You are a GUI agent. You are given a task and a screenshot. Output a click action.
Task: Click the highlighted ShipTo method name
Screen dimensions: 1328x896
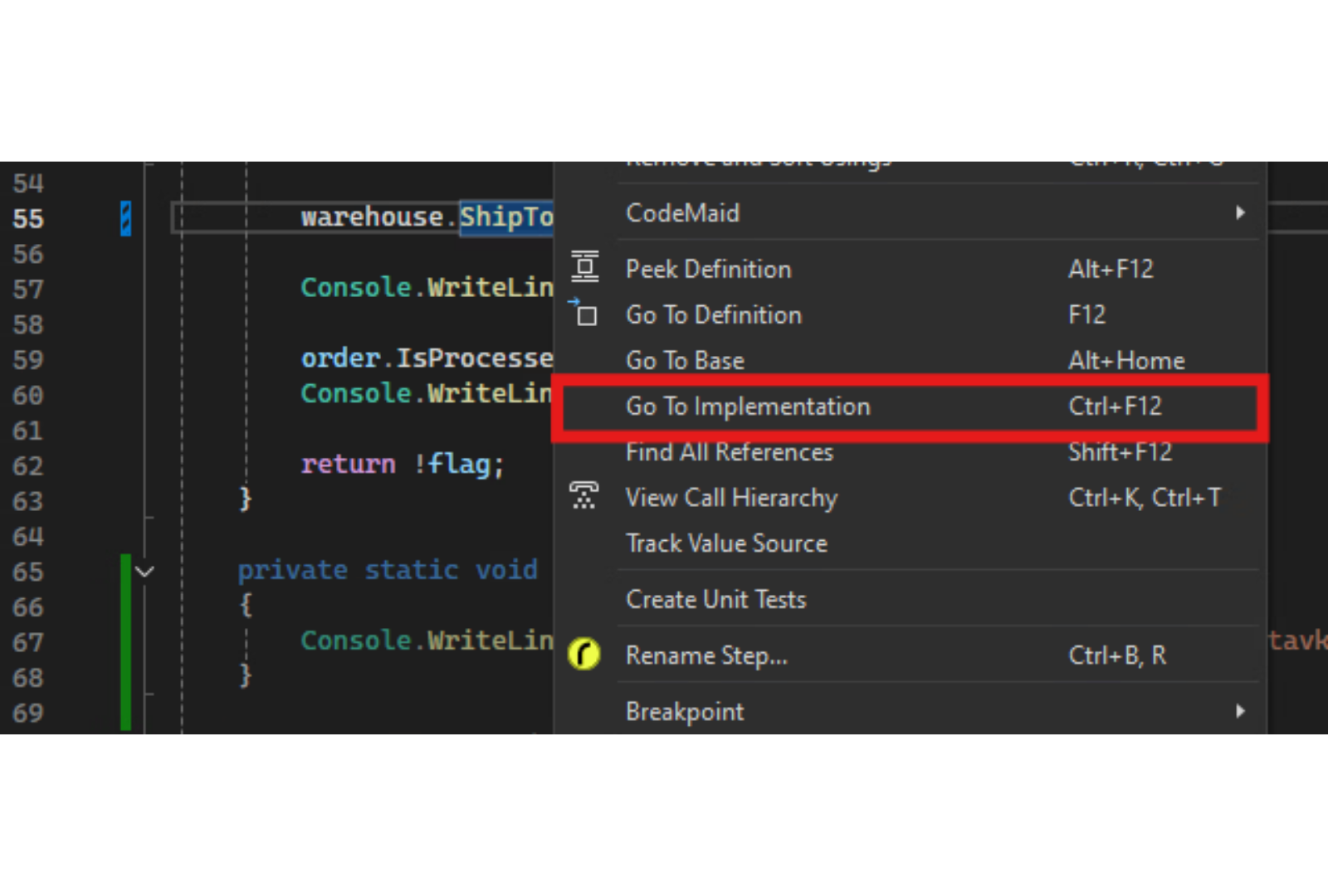[x=506, y=217]
